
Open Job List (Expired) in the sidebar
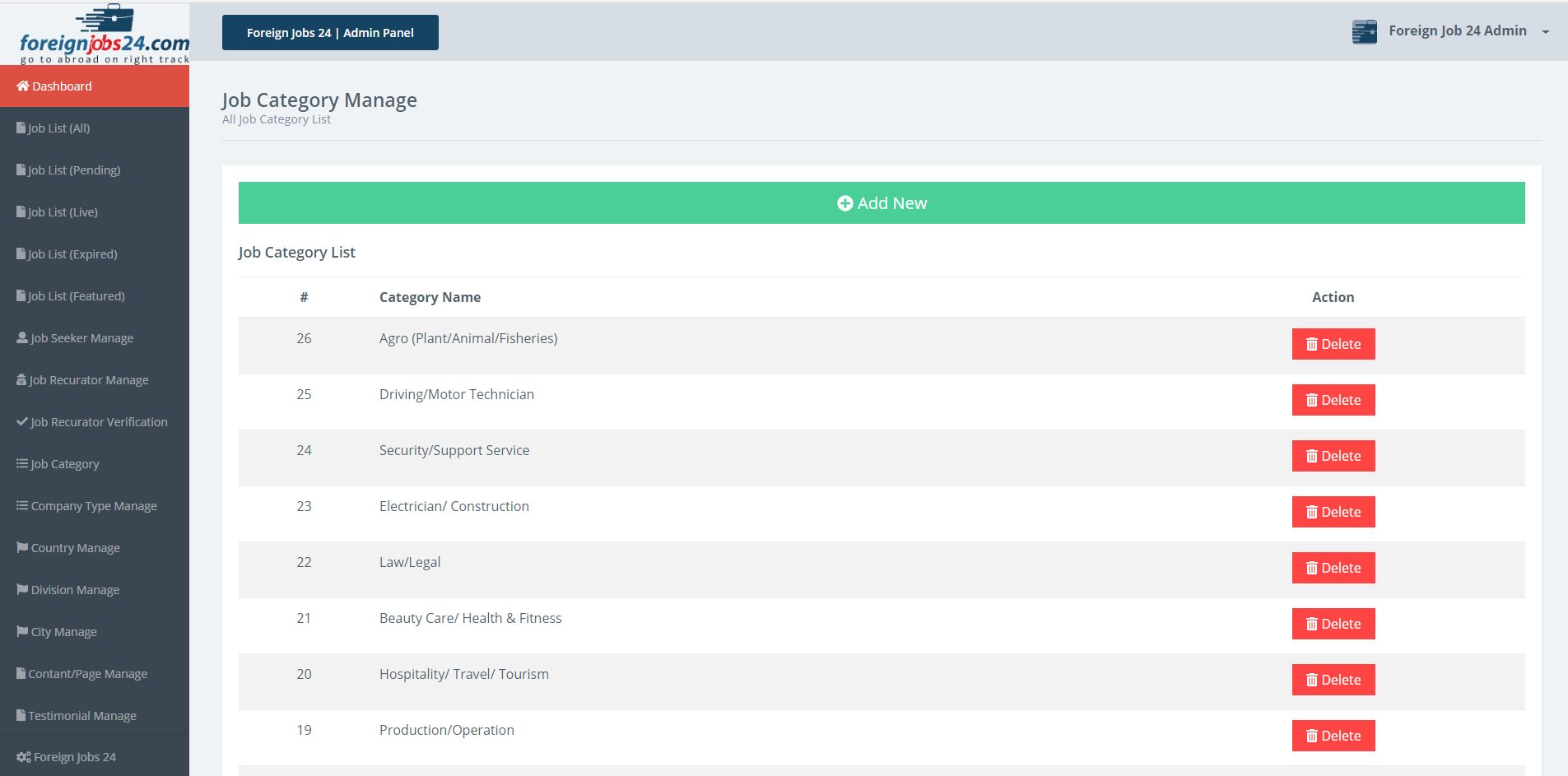pos(95,253)
